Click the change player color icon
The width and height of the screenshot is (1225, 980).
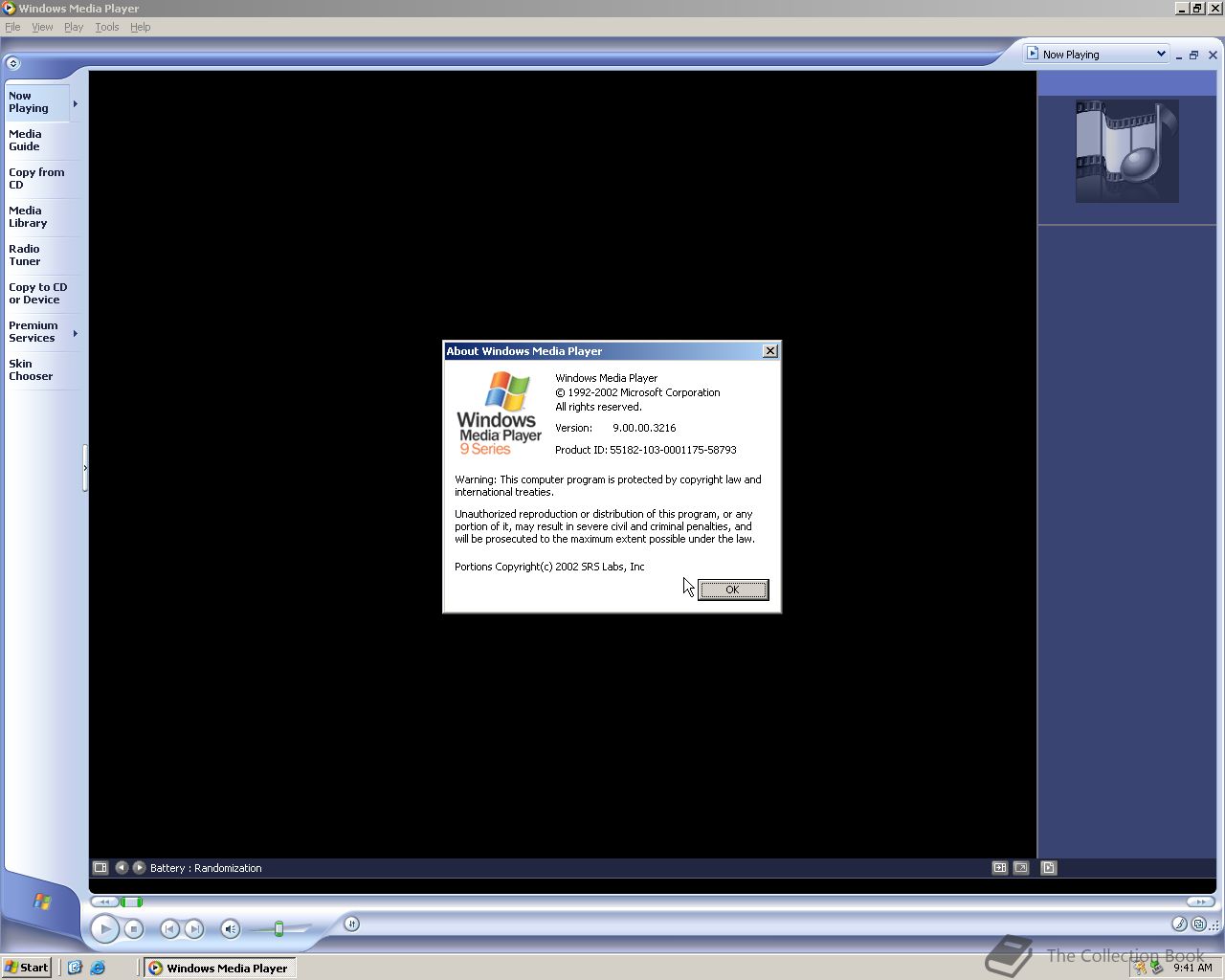(1180, 924)
